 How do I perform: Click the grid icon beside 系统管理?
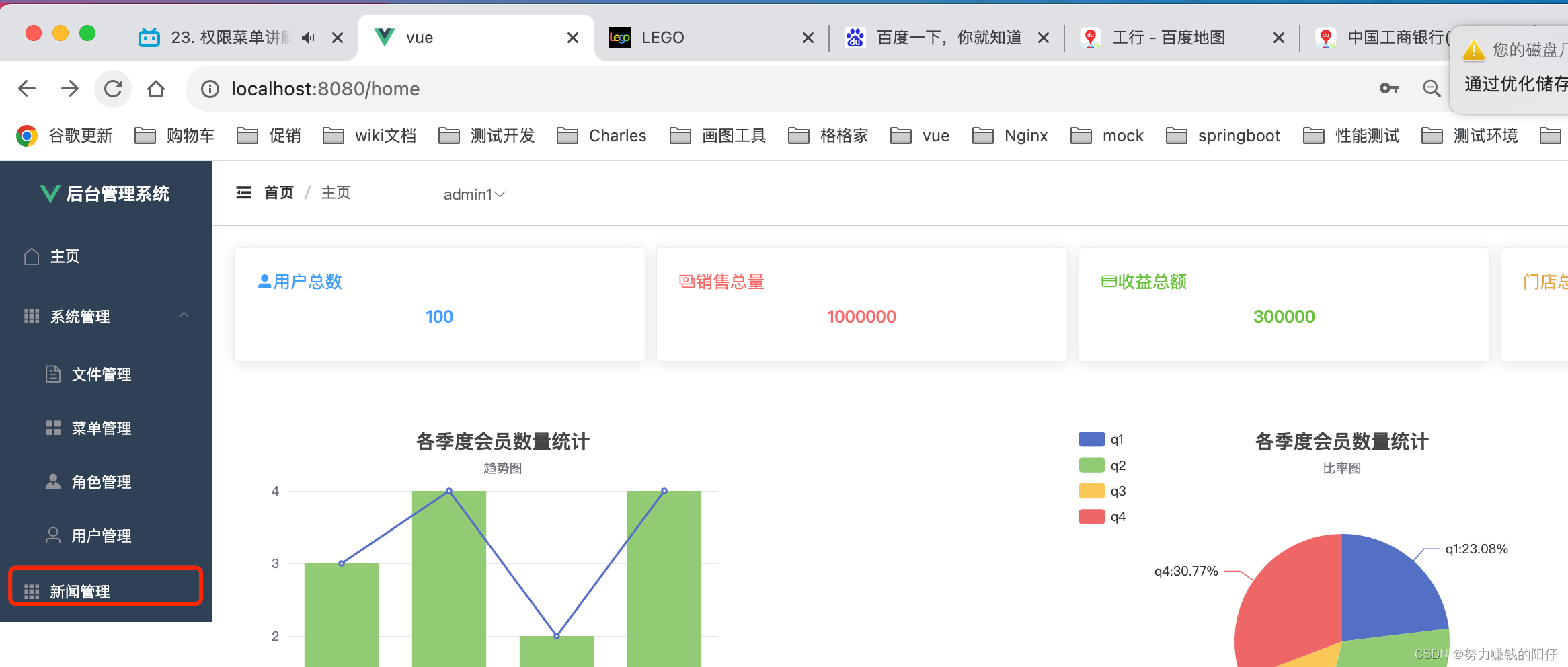[x=32, y=316]
